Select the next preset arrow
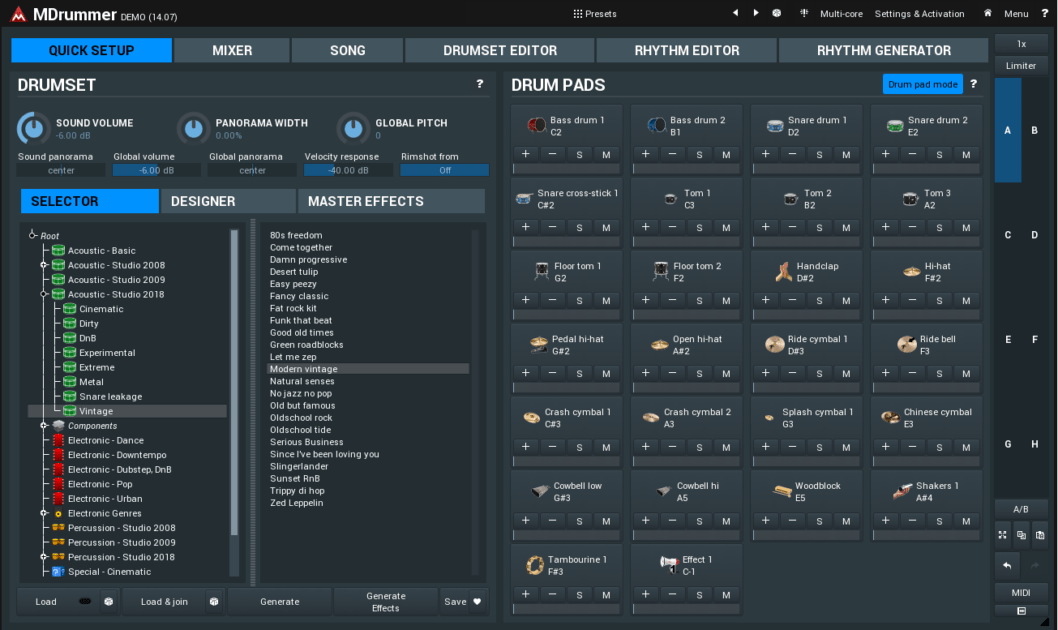1058x630 pixels. click(756, 13)
